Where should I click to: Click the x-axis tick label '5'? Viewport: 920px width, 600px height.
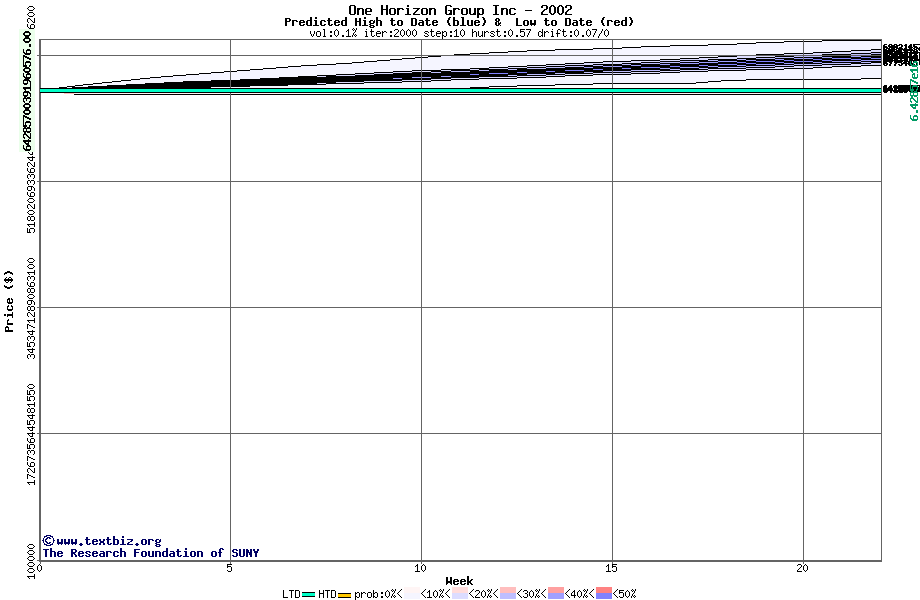[229, 568]
